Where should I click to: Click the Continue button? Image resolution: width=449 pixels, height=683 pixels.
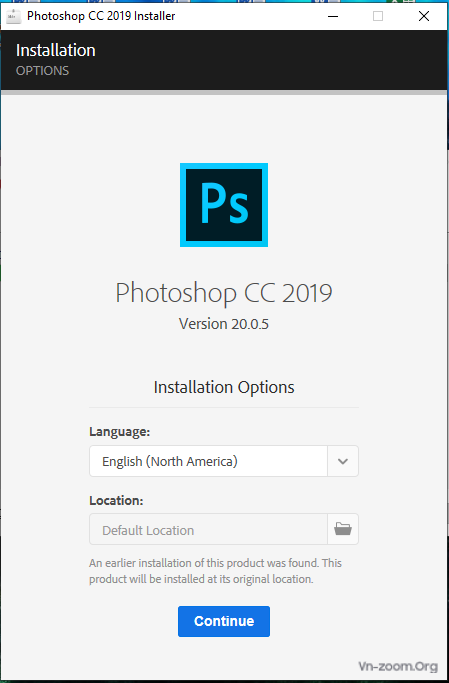pyautogui.click(x=224, y=621)
